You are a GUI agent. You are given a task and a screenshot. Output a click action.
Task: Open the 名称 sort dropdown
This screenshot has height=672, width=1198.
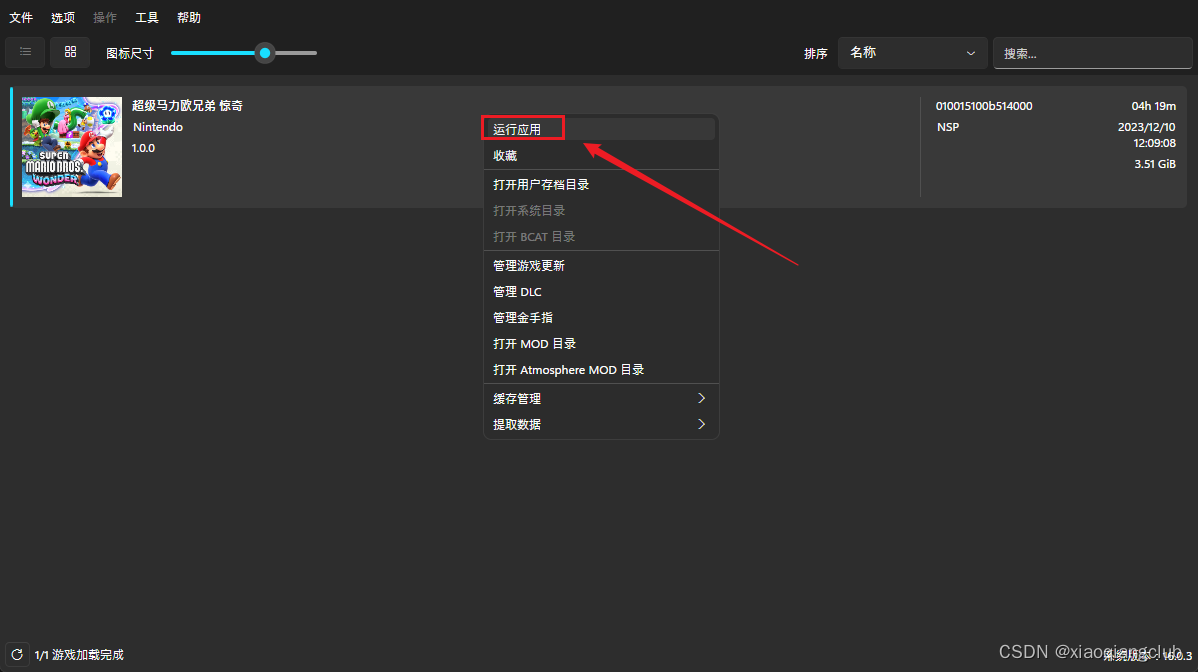pyautogui.click(x=912, y=53)
